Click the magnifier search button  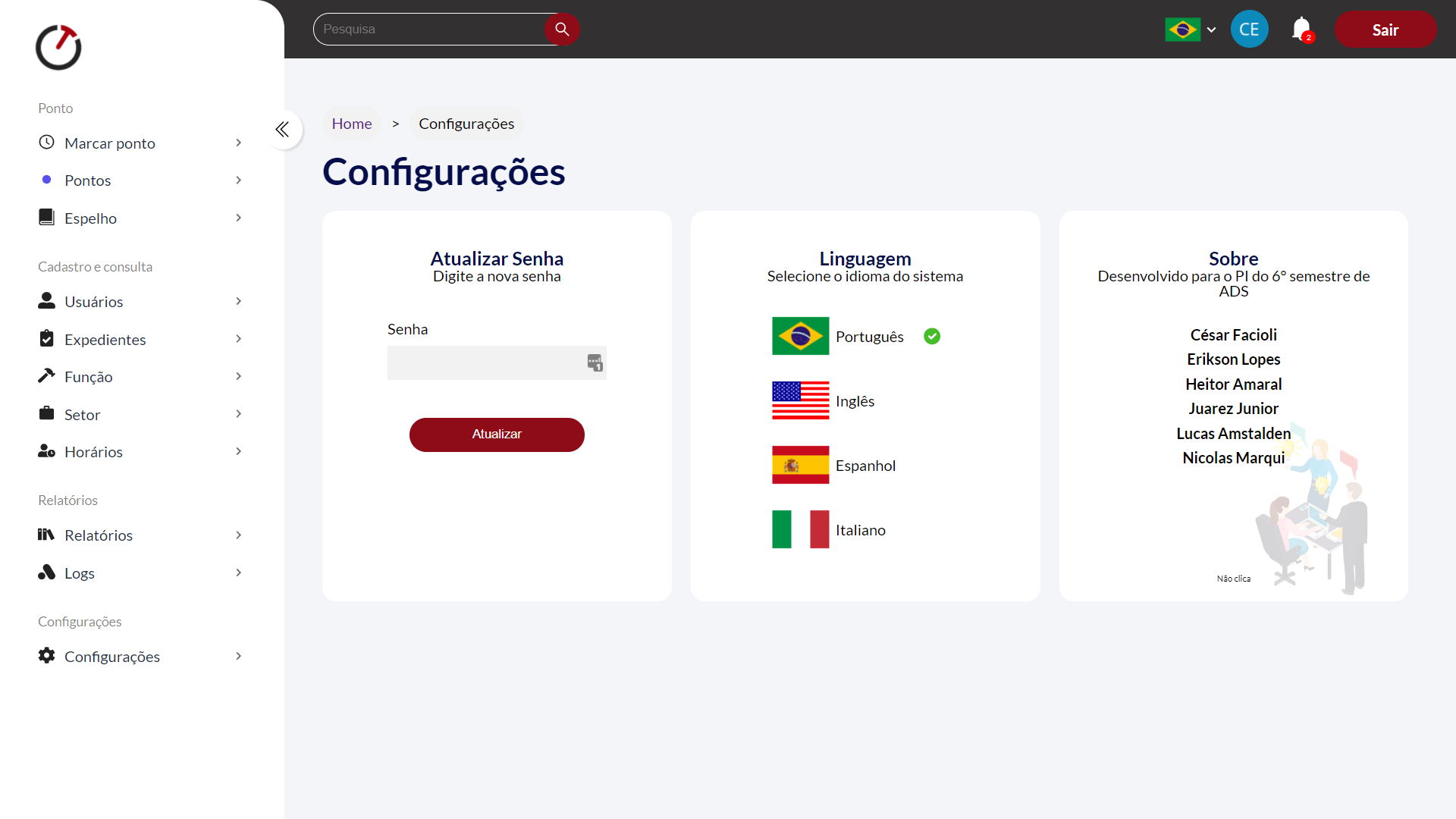(x=561, y=29)
